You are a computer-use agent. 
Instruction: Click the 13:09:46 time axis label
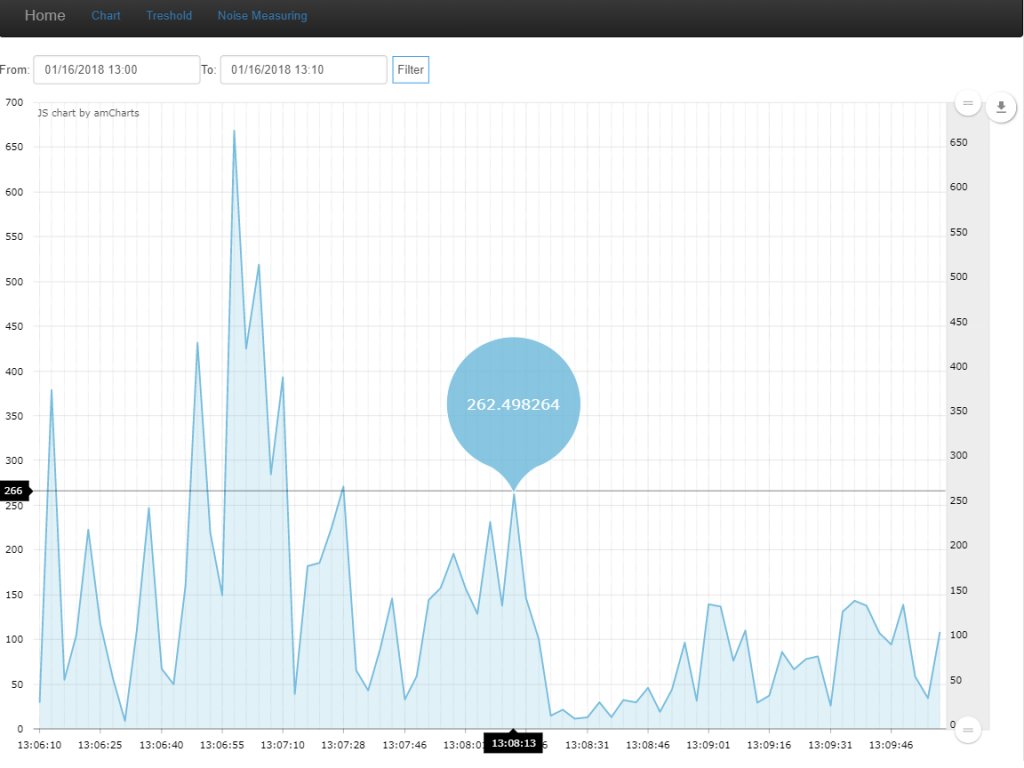pos(892,745)
